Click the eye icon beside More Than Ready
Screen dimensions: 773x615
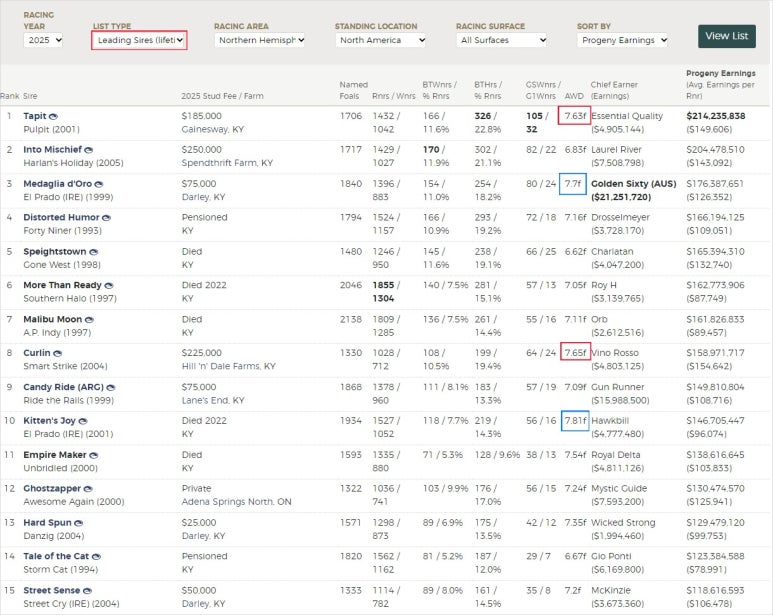(109, 285)
